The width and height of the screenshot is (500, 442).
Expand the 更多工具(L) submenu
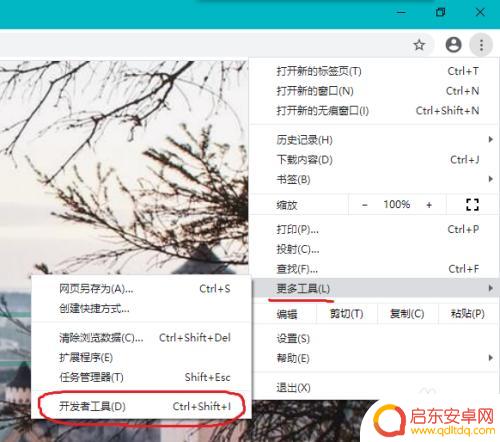[375, 288]
